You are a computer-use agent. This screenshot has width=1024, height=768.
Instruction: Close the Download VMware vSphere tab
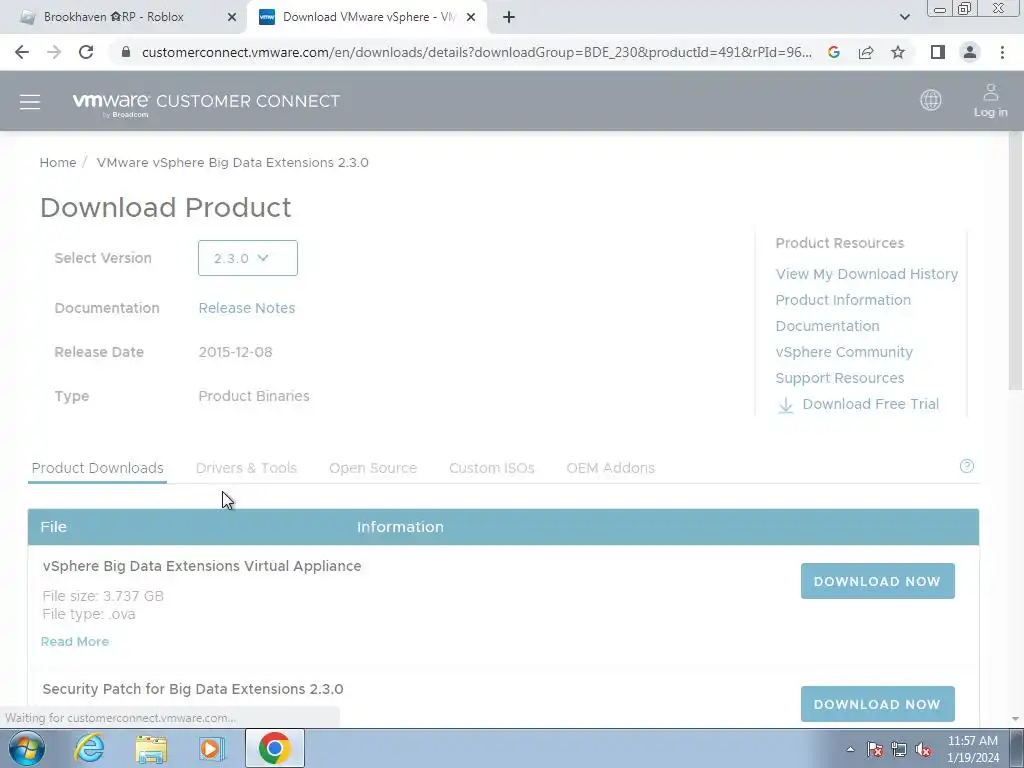coord(471,18)
